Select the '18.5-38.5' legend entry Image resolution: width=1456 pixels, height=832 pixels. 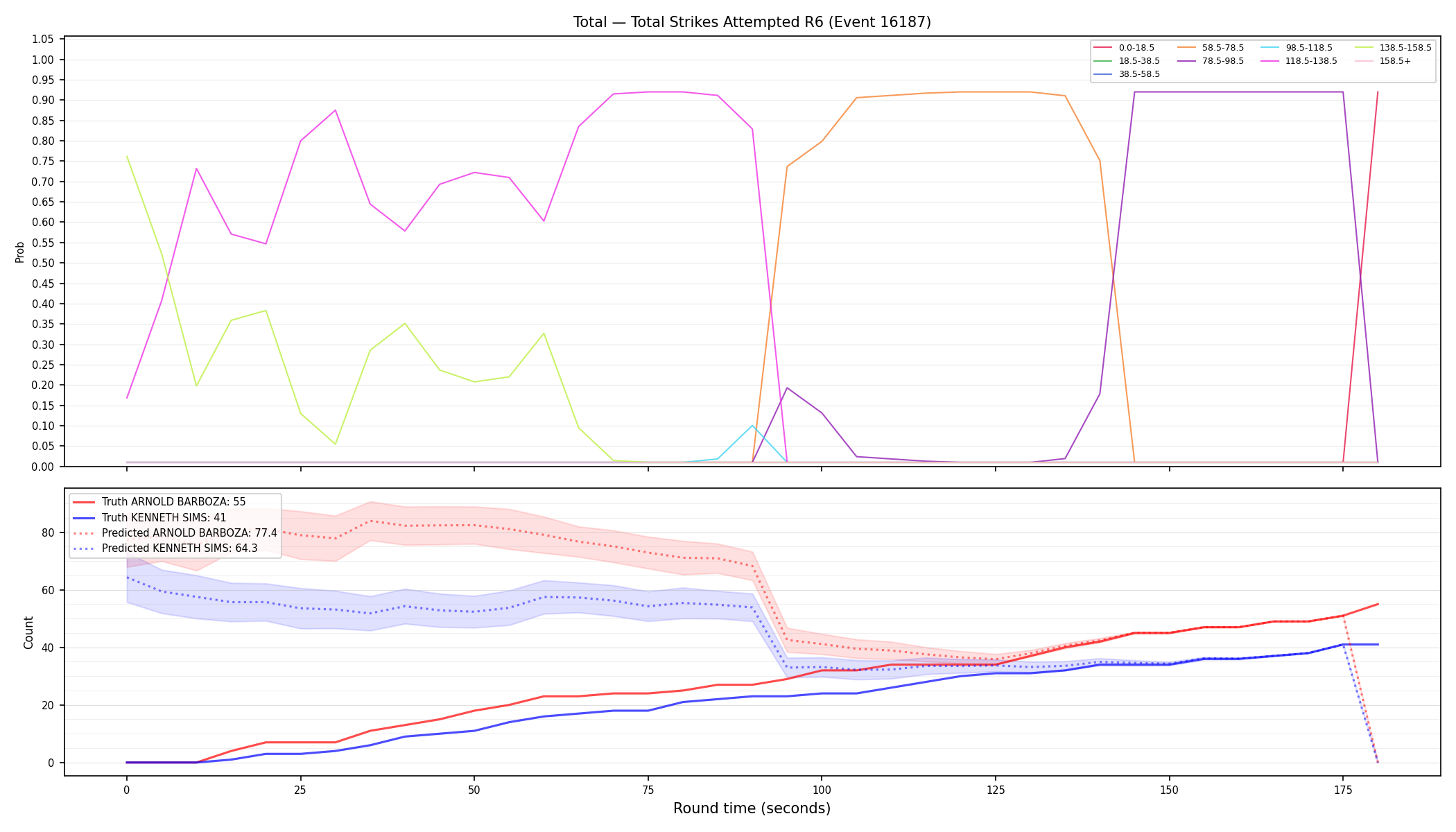[1127, 61]
